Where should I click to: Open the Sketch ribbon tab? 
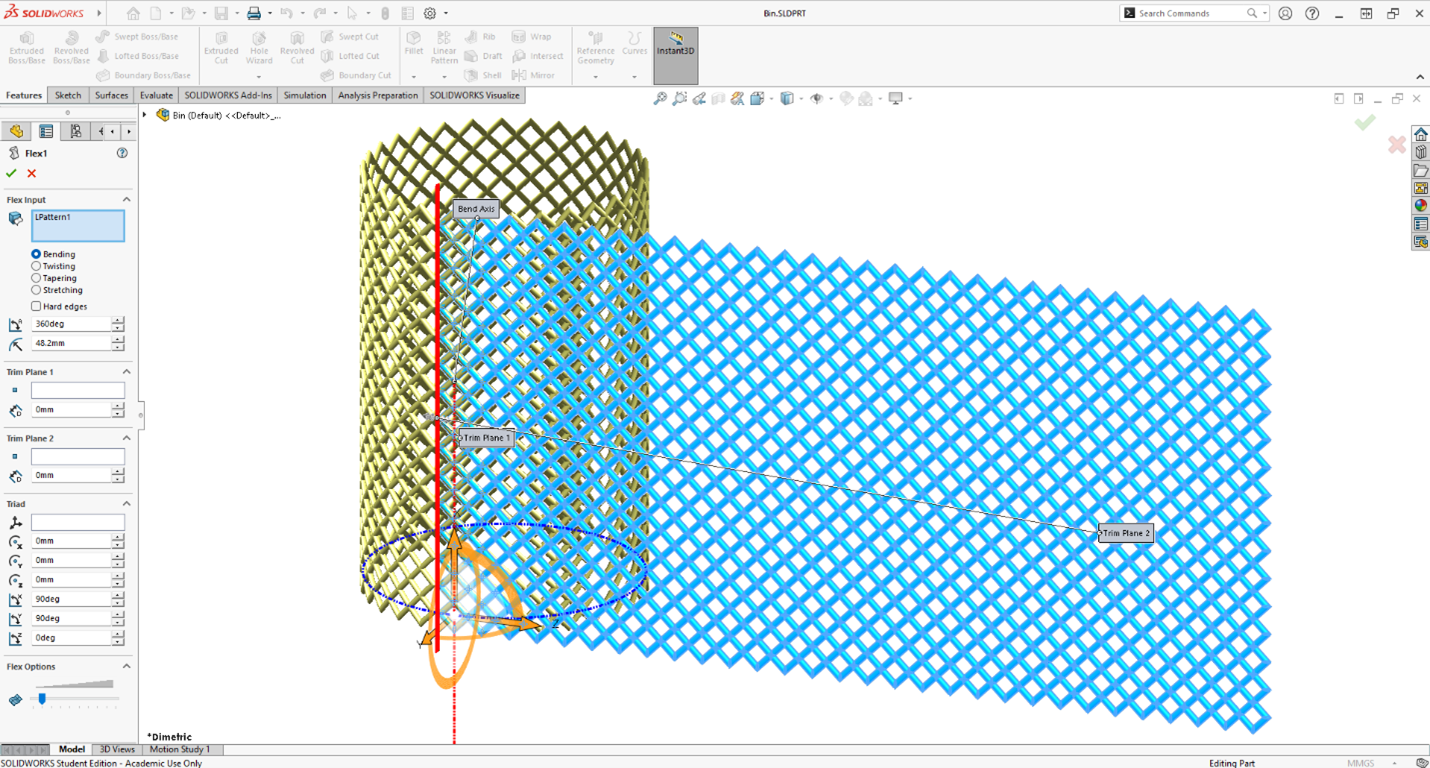[68, 95]
